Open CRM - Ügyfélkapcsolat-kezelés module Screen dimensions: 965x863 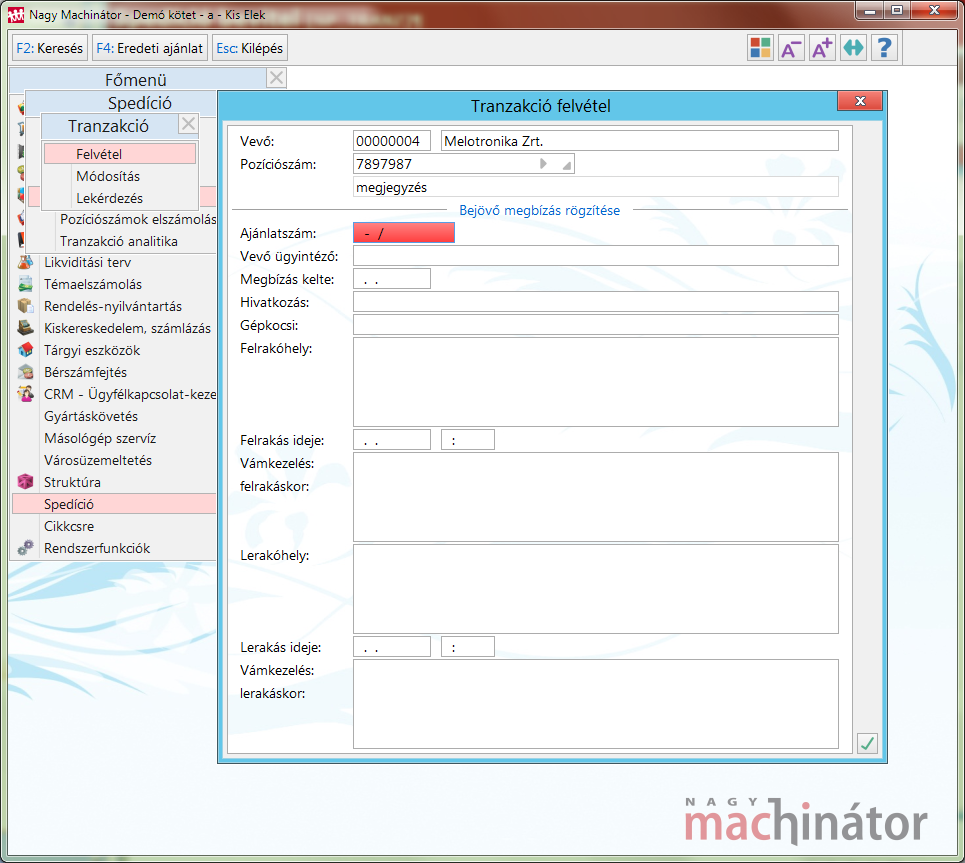(130, 394)
